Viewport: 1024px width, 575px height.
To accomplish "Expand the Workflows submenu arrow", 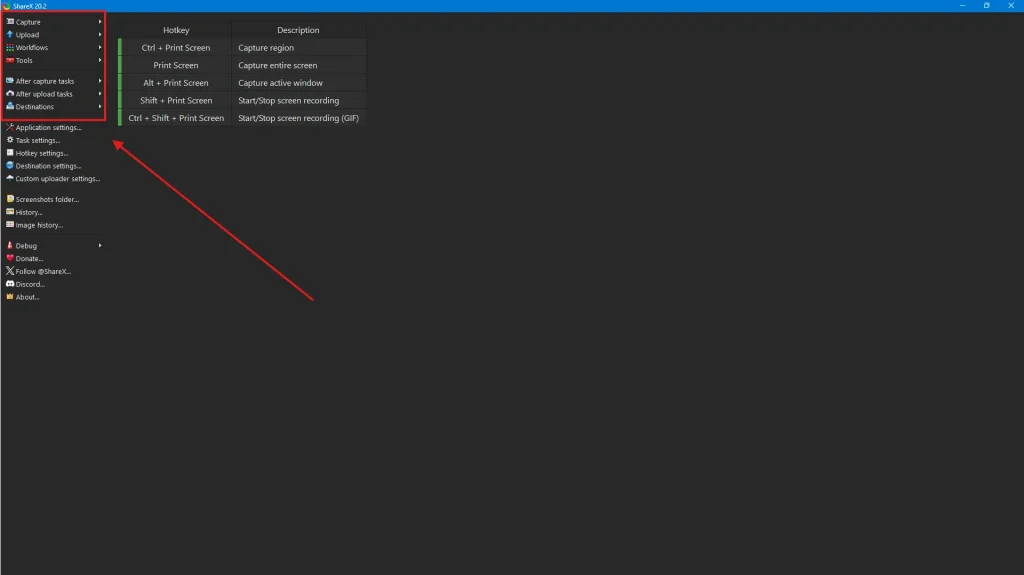I will (100, 47).
